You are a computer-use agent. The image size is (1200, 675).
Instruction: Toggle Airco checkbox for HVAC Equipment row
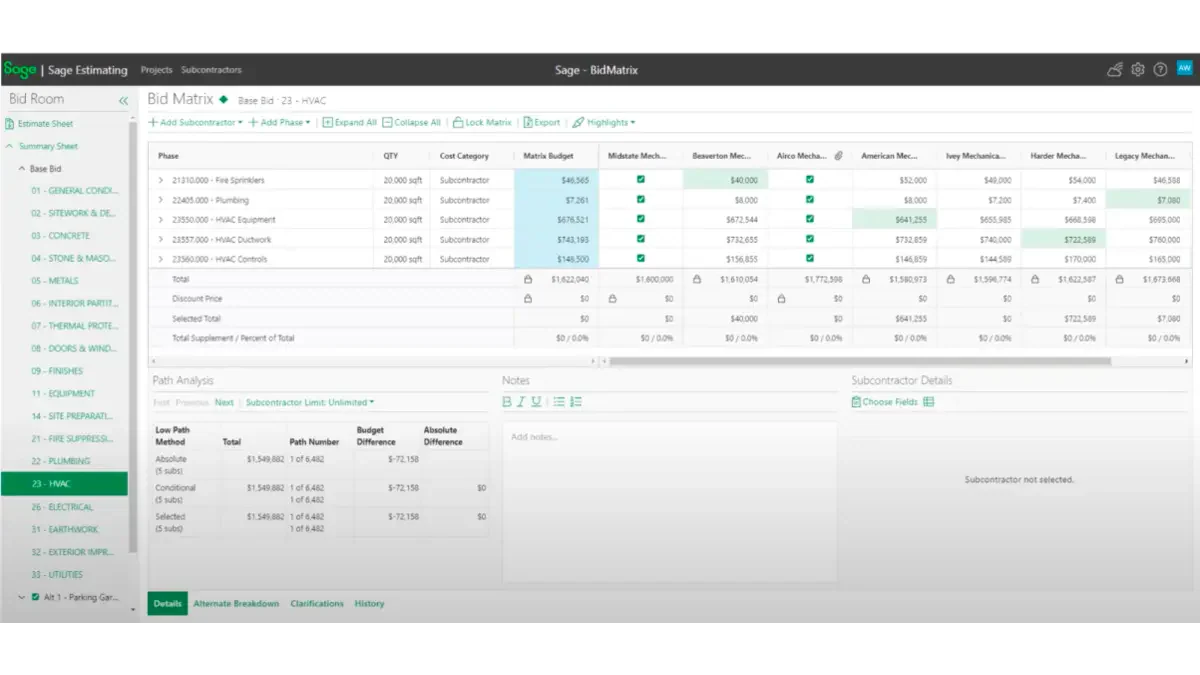click(810, 219)
